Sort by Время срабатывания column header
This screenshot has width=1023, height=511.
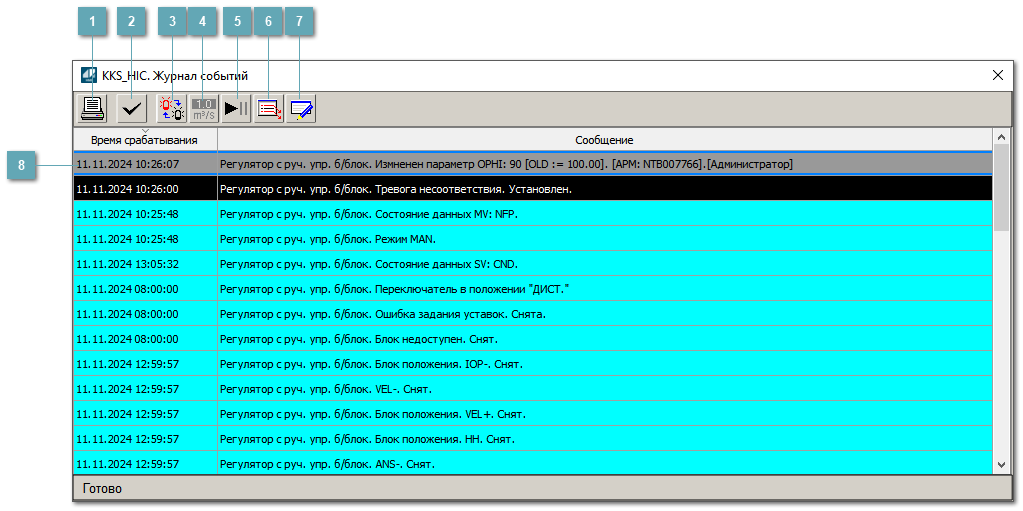[x=144, y=140]
